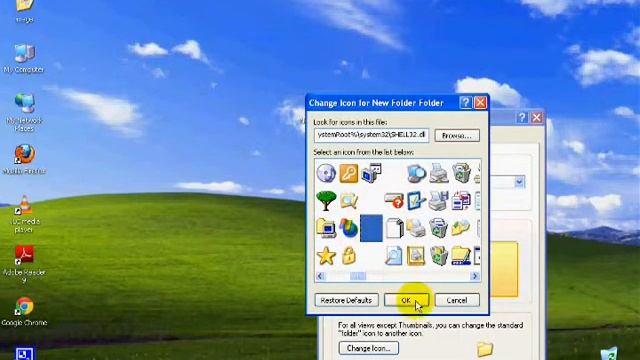Click Restore Defaults in Change Icon dialog
The width and height of the screenshot is (640, 360).
point(346,300)
